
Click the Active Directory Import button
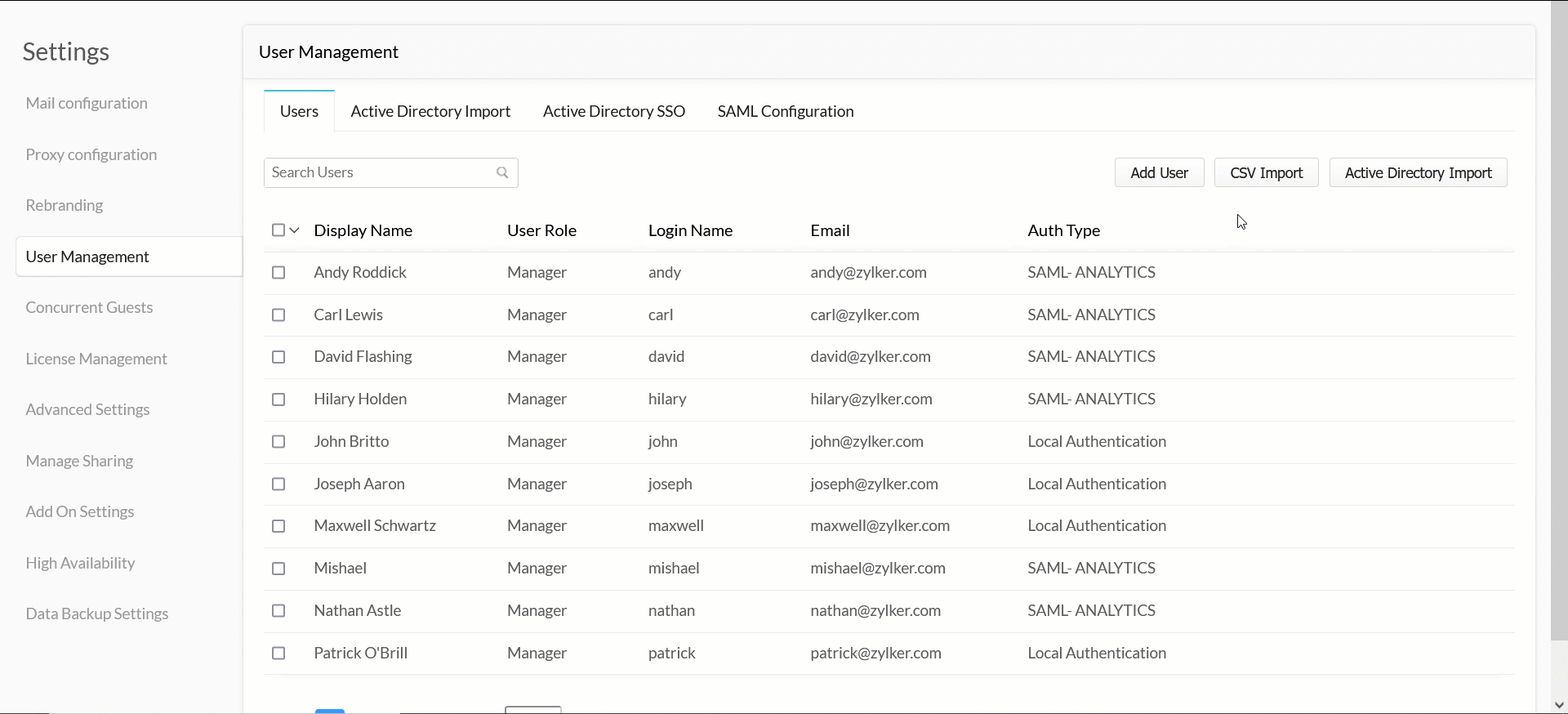(x=1418, y=173)
